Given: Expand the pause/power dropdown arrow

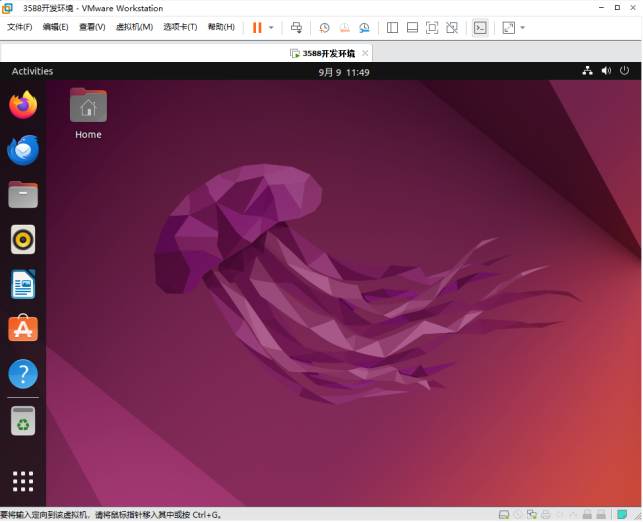Looking at the screenshot, I should [x=271, y=28].
